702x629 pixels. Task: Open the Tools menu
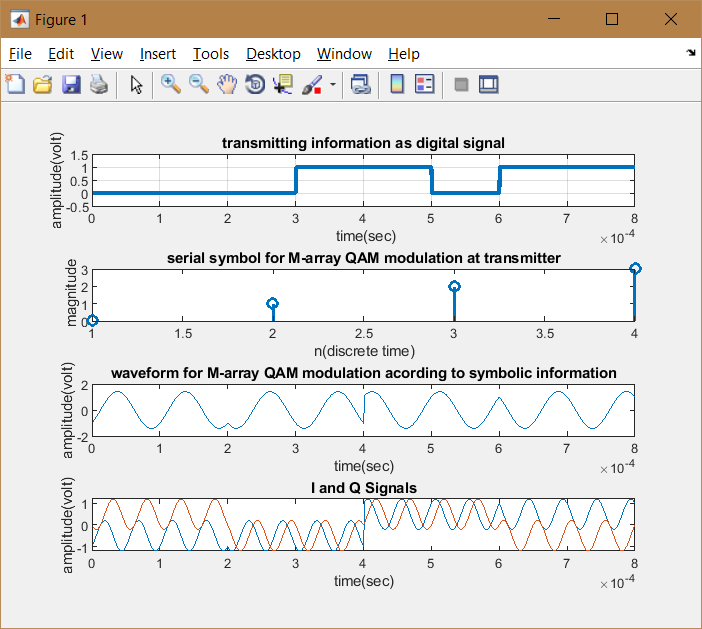click(211, 54)
